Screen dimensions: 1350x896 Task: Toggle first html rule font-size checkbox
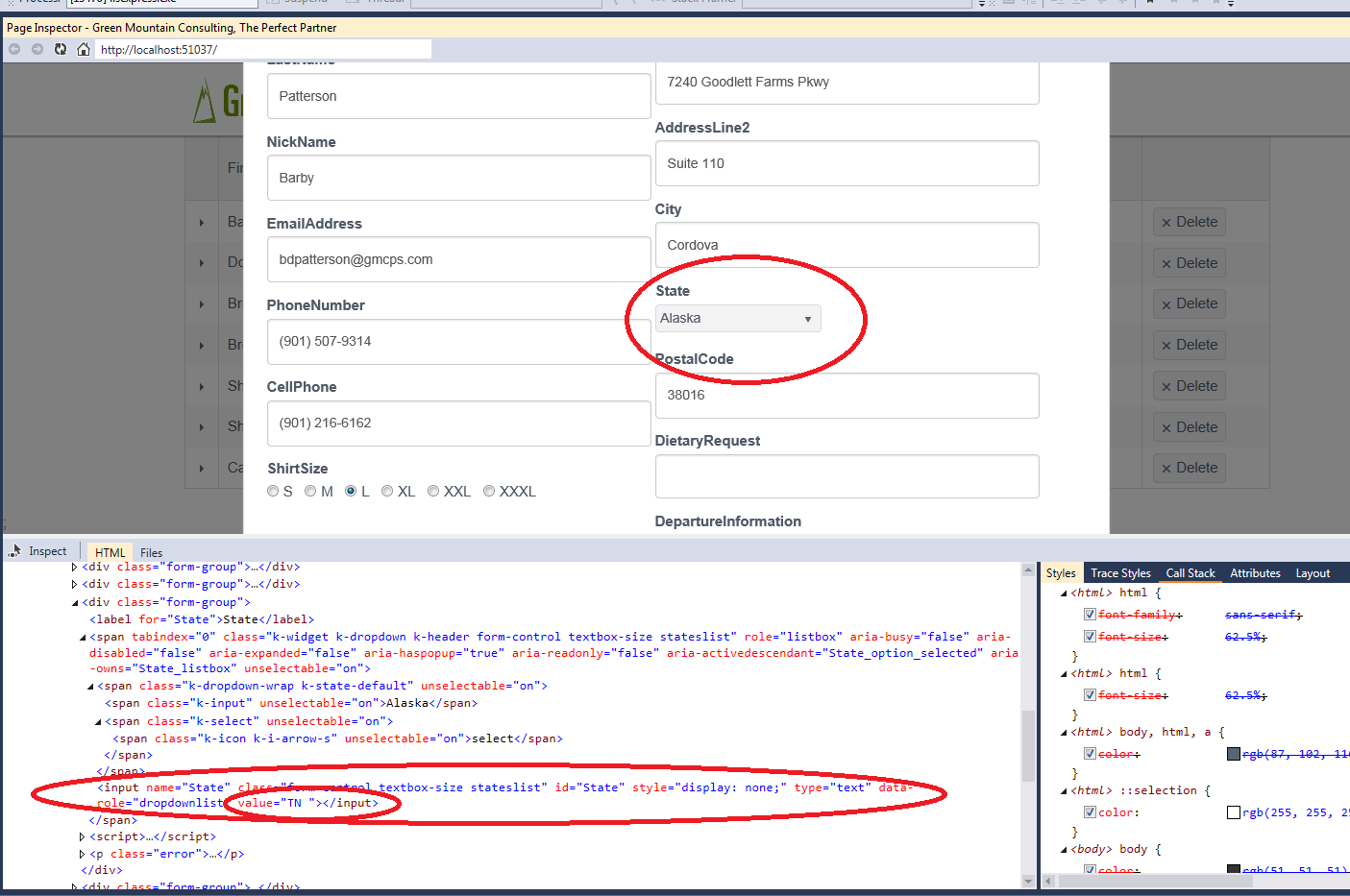1090,636
